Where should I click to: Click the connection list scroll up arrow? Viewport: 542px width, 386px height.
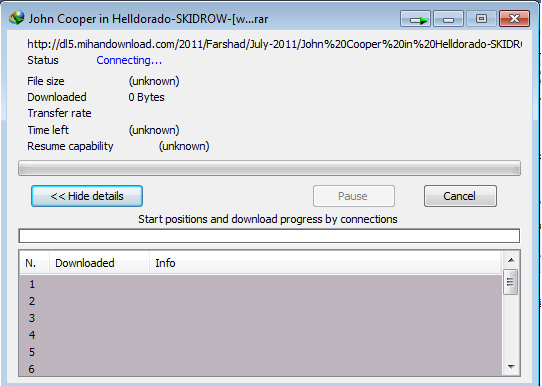point(511,260)
